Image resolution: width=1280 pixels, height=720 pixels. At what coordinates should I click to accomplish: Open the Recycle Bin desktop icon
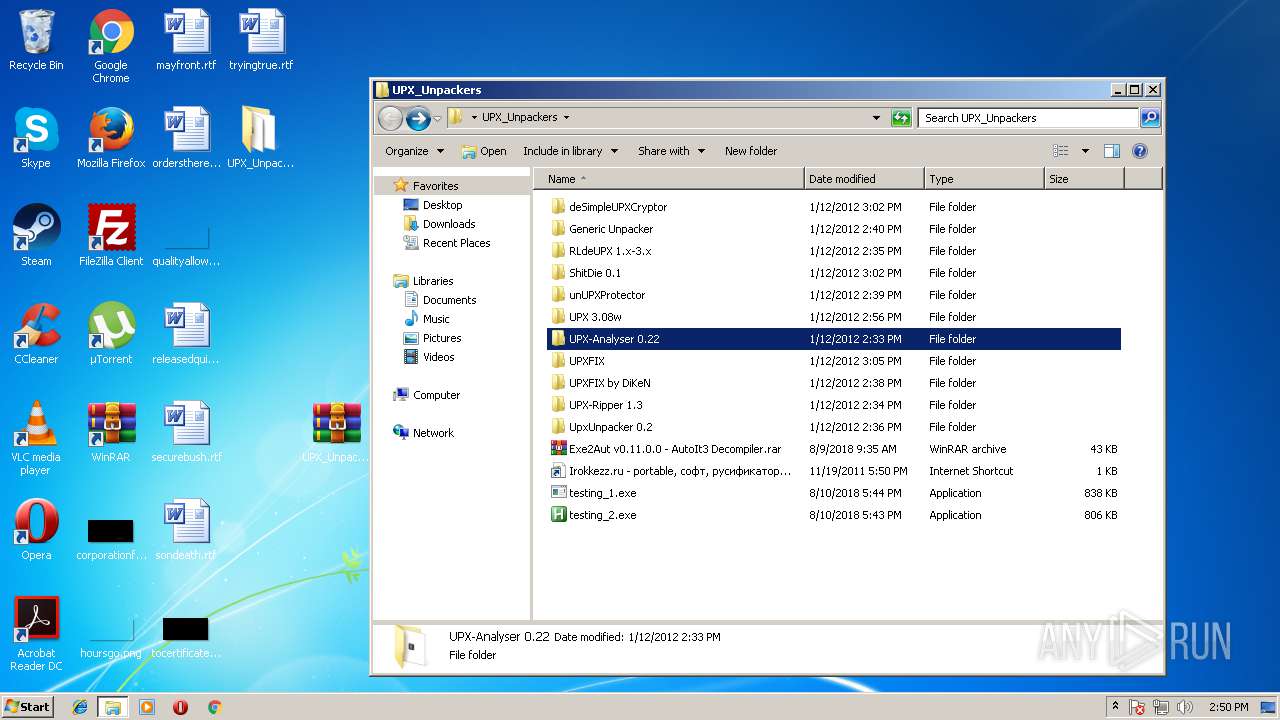(36, 41)
